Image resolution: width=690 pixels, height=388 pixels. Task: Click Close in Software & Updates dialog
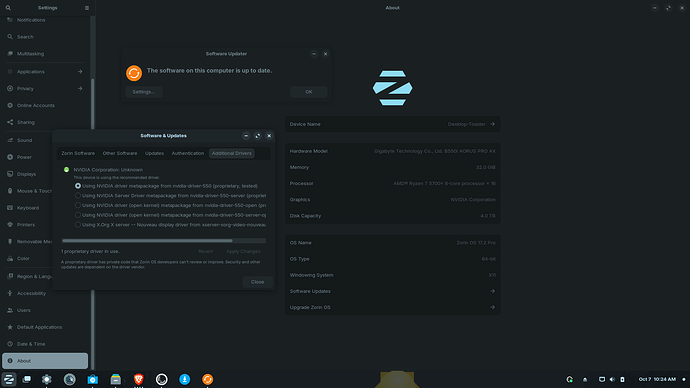pyautogui.click(x=257, y=282)
